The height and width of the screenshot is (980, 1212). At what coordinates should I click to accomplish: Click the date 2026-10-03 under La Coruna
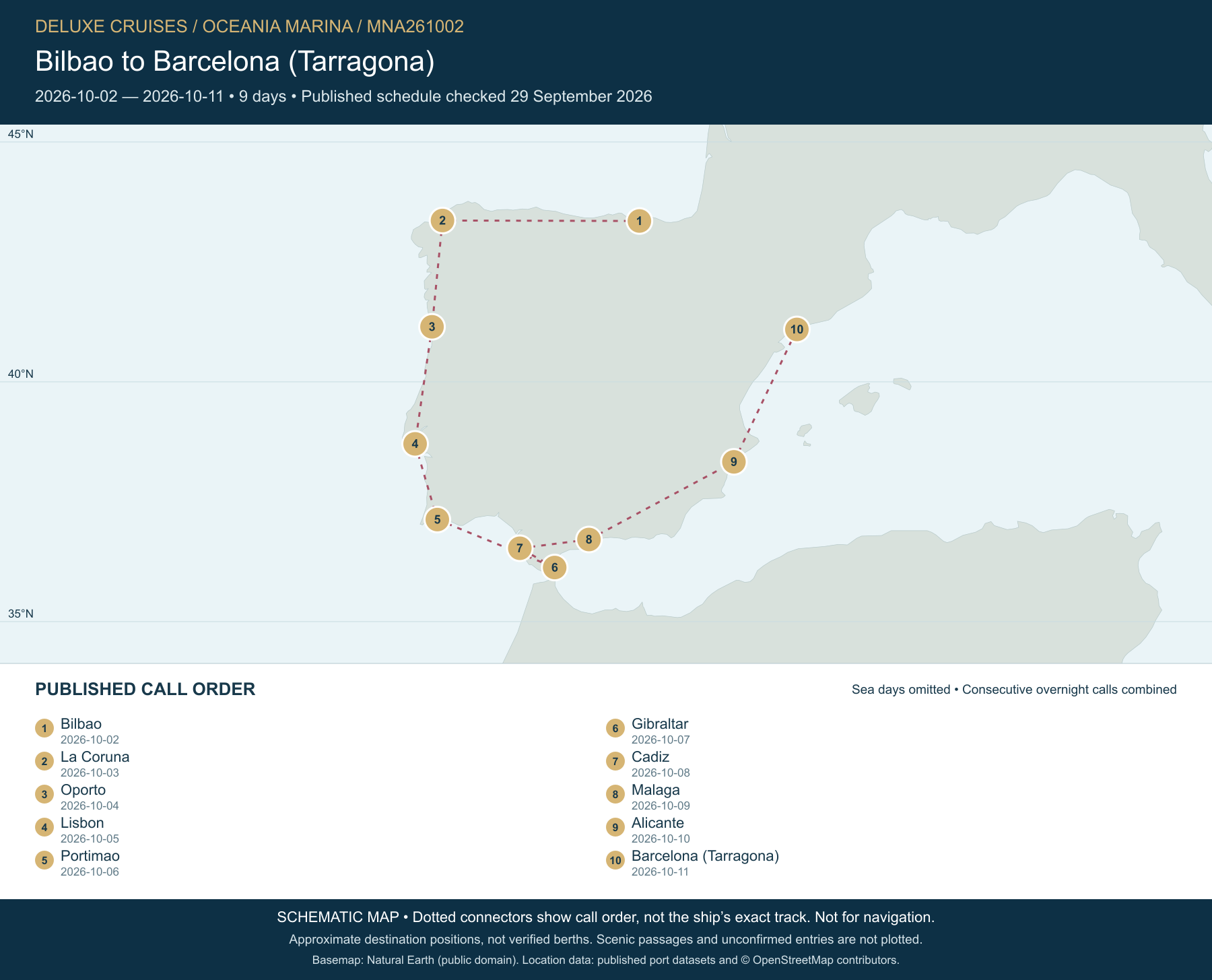90,773
